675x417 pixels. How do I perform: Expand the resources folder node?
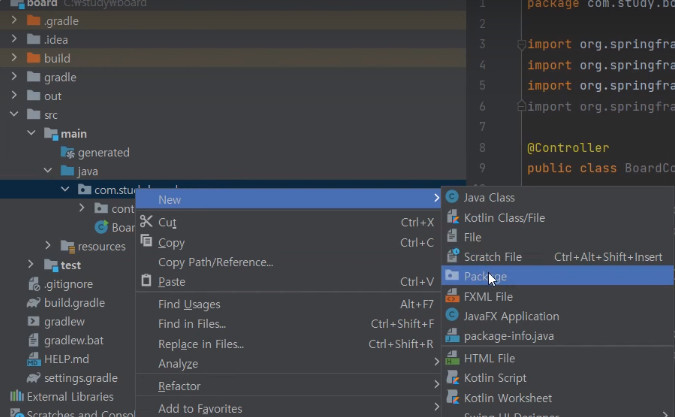pos(48,246)
